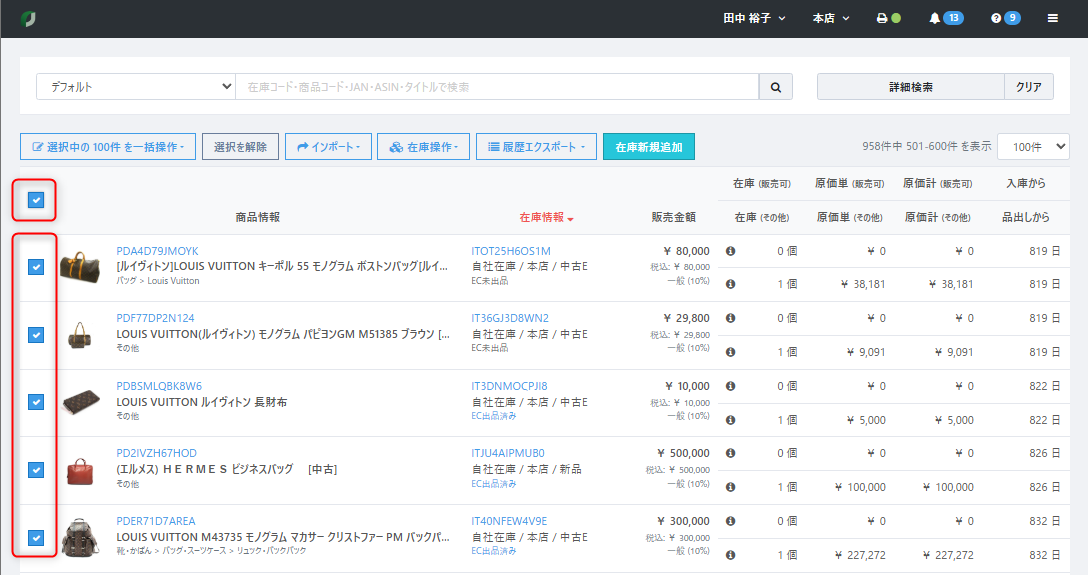
Task: Toggle the select-all header checkbox
Action: (36, 200)
